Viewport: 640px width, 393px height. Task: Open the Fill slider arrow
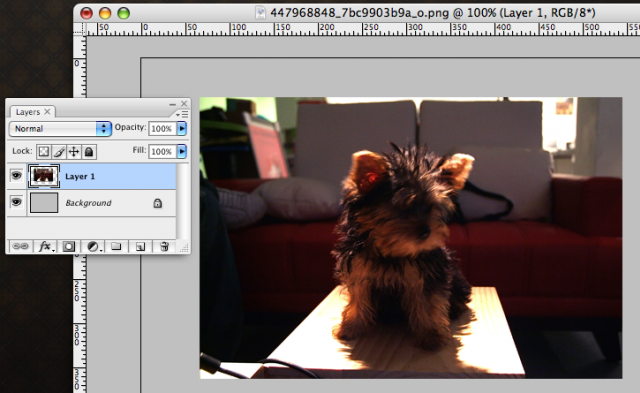click(x=182, y=151)
